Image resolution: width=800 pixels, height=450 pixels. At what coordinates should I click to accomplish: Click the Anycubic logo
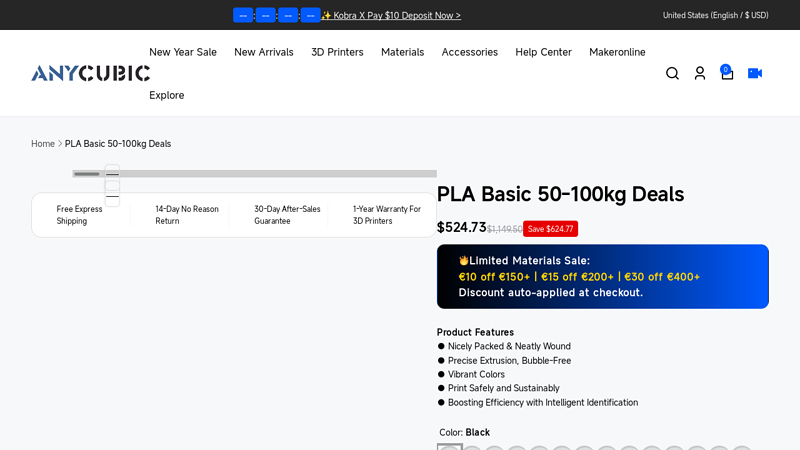point(90,73)
